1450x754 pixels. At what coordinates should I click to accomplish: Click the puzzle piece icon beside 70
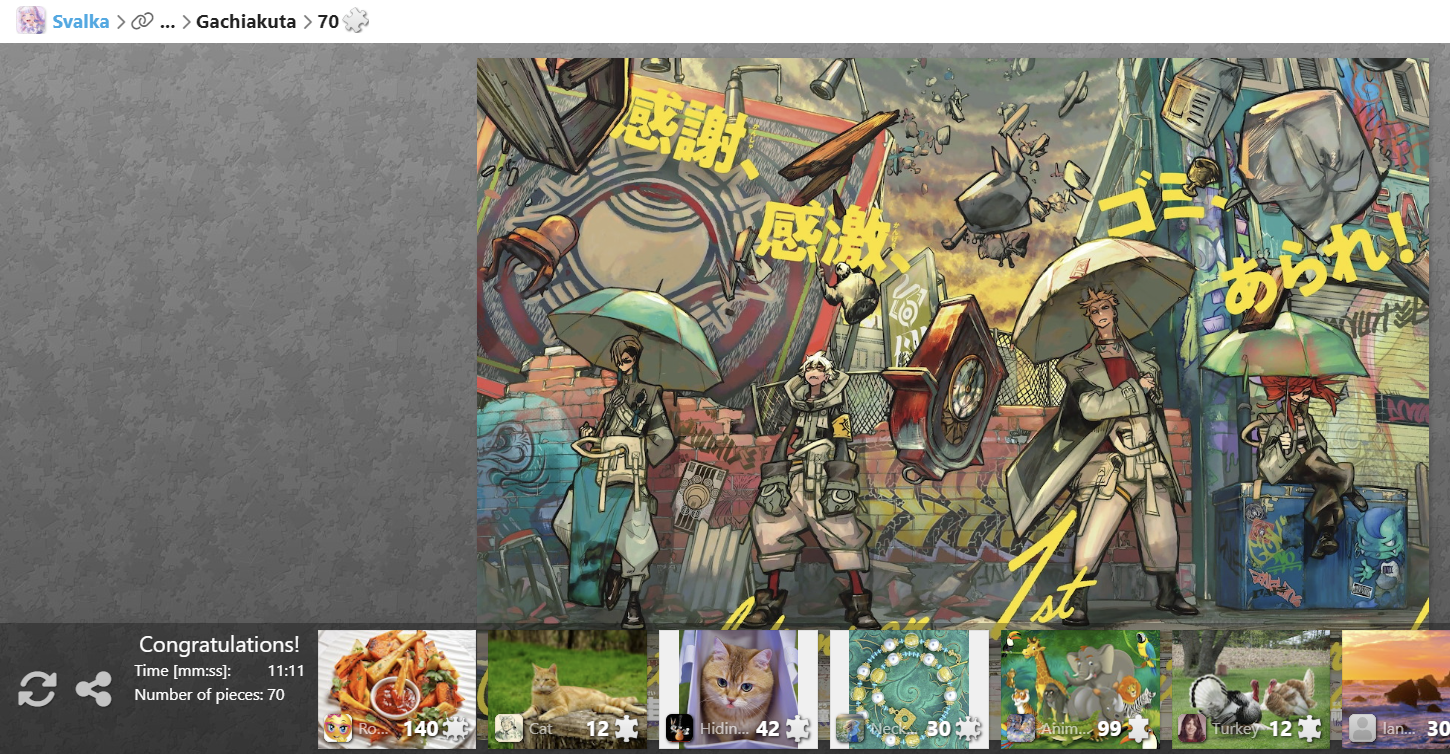356,21
